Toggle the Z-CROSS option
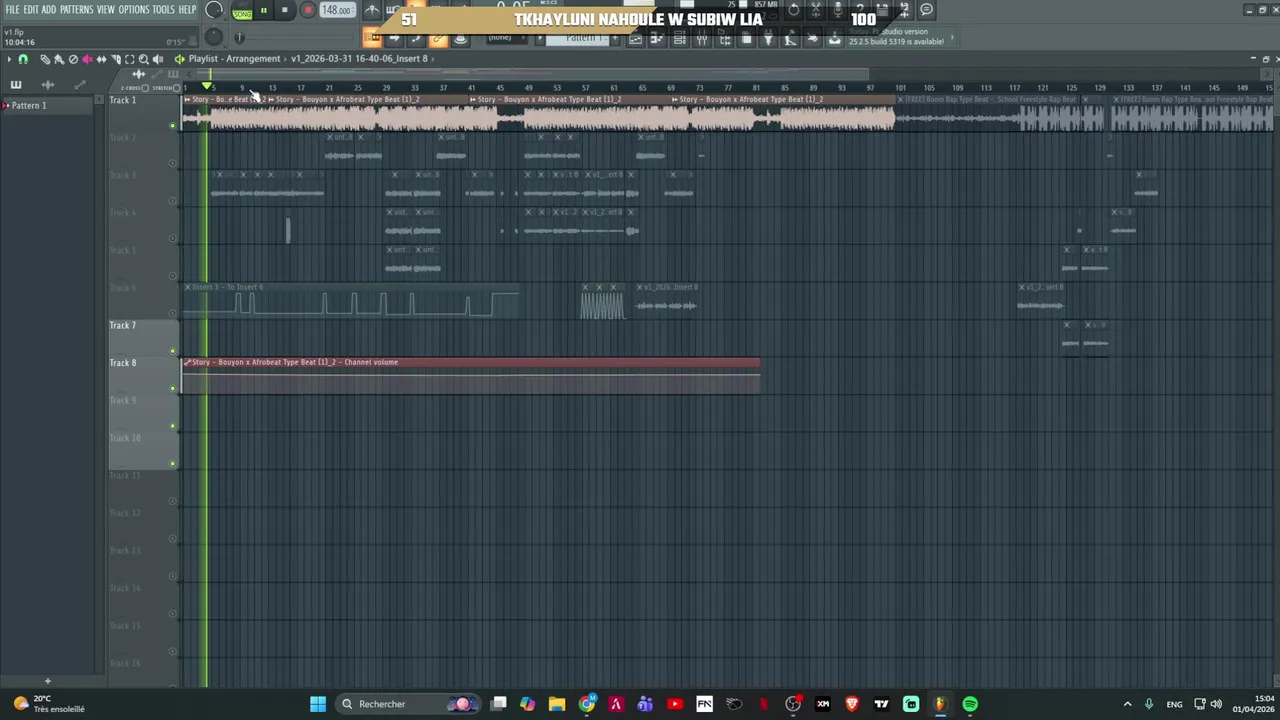The width and height of the screenshot is (1280, 720). coord(145,88)
